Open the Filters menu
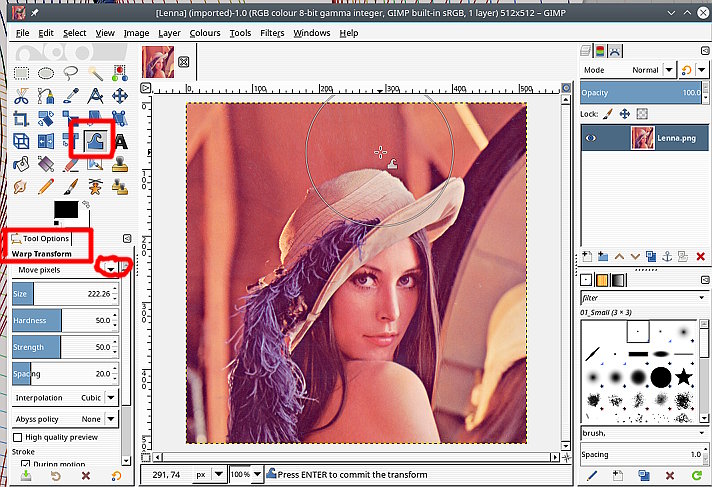The width and height of the screenshot is (712, 487). [271, 33]
